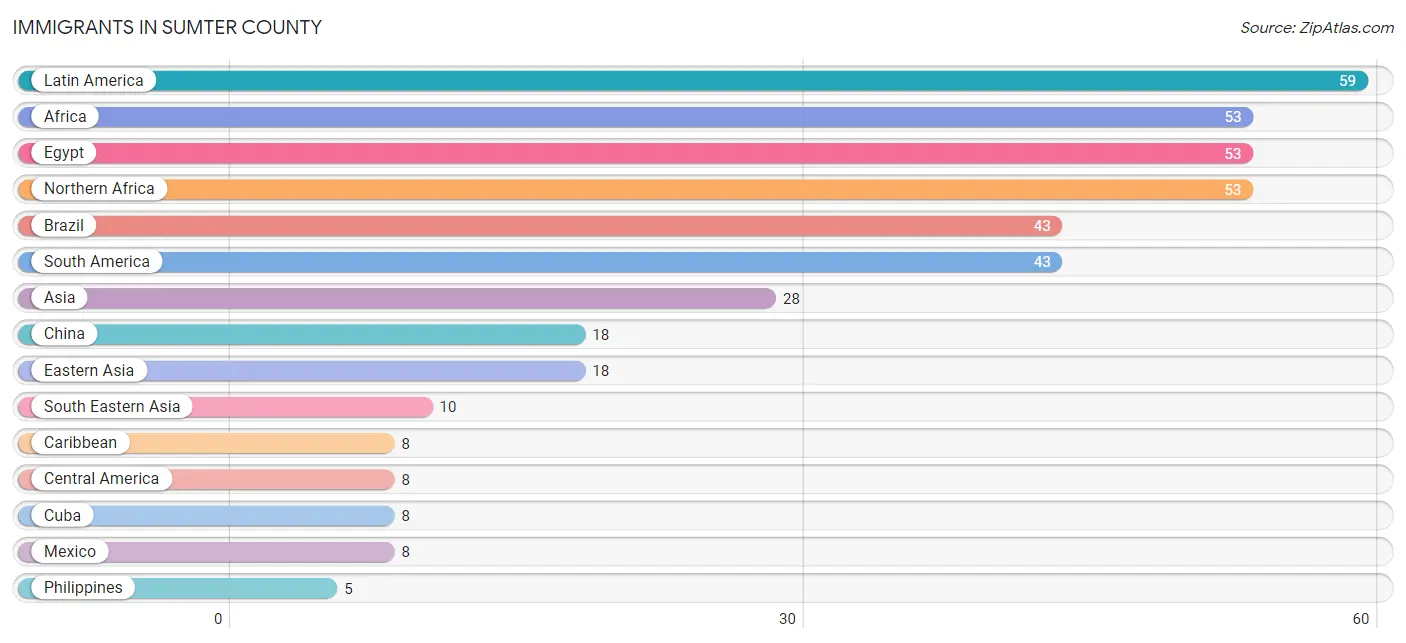Image resolution: width=1406 pixels, height=643 pixels.
Task: Click the Egypt pink bar
Action: 635,153
